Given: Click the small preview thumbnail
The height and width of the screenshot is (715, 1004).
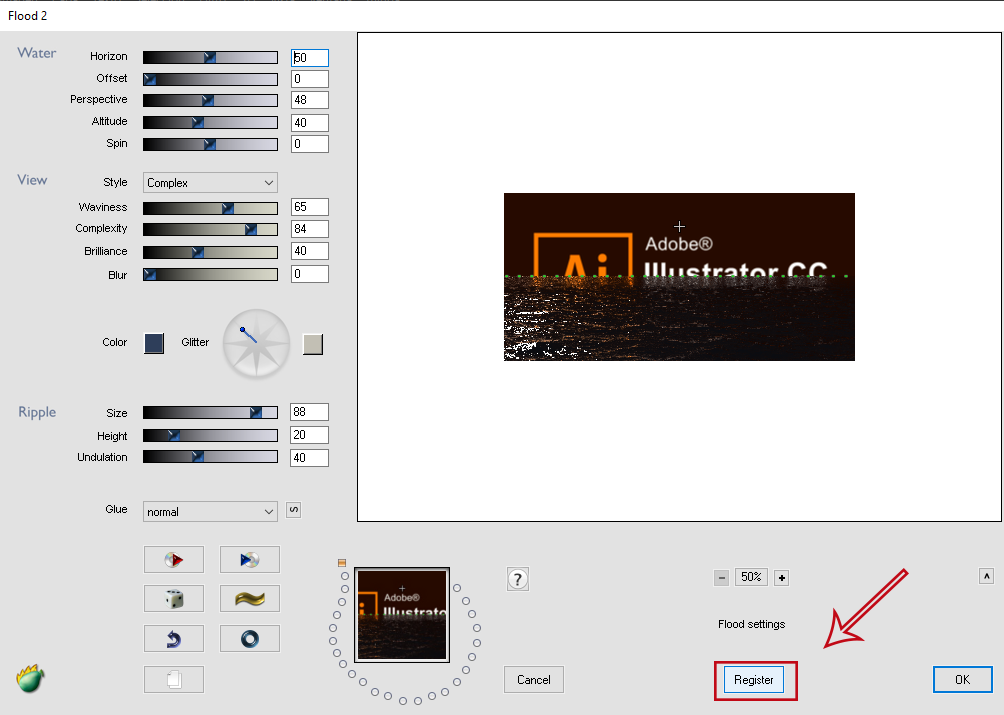Looking at the screenshot, I should pos(402,615).
